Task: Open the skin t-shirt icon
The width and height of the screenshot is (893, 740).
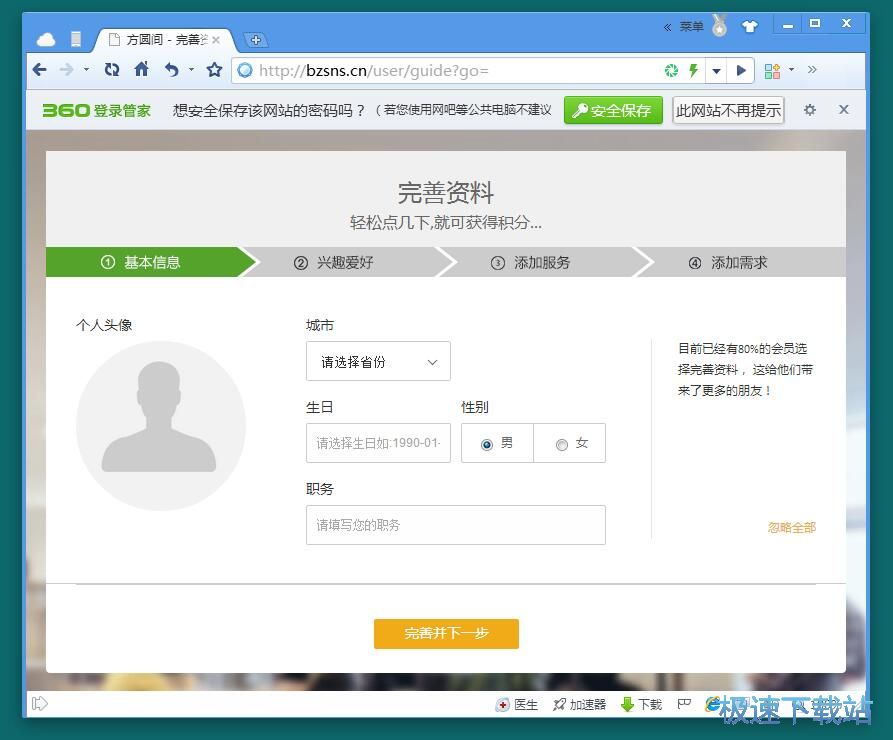Action: click(x=750, y=27)
